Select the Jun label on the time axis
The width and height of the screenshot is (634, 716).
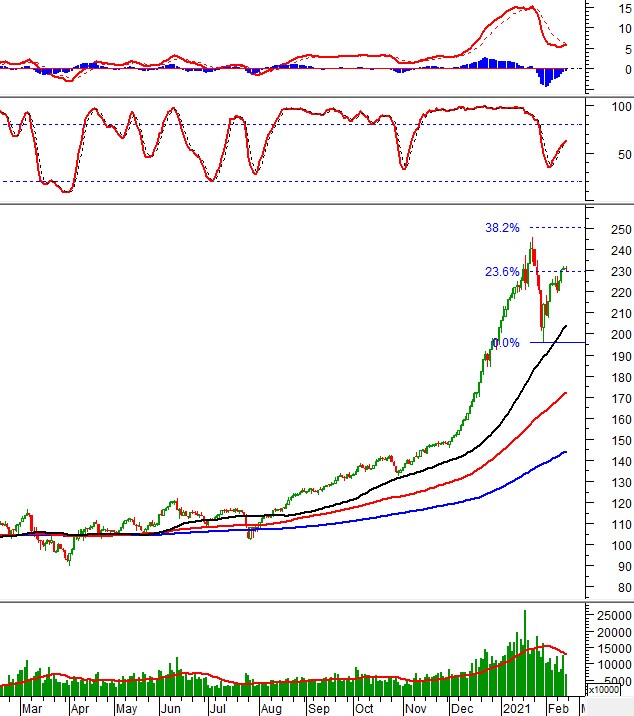point(170,709)
